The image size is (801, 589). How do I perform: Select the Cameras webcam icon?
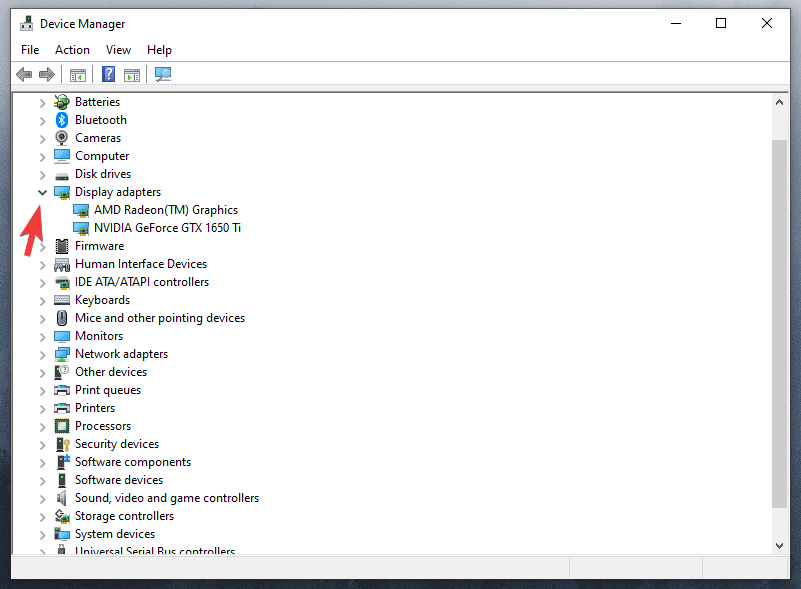pyautogui.click(x=62, y=138)
